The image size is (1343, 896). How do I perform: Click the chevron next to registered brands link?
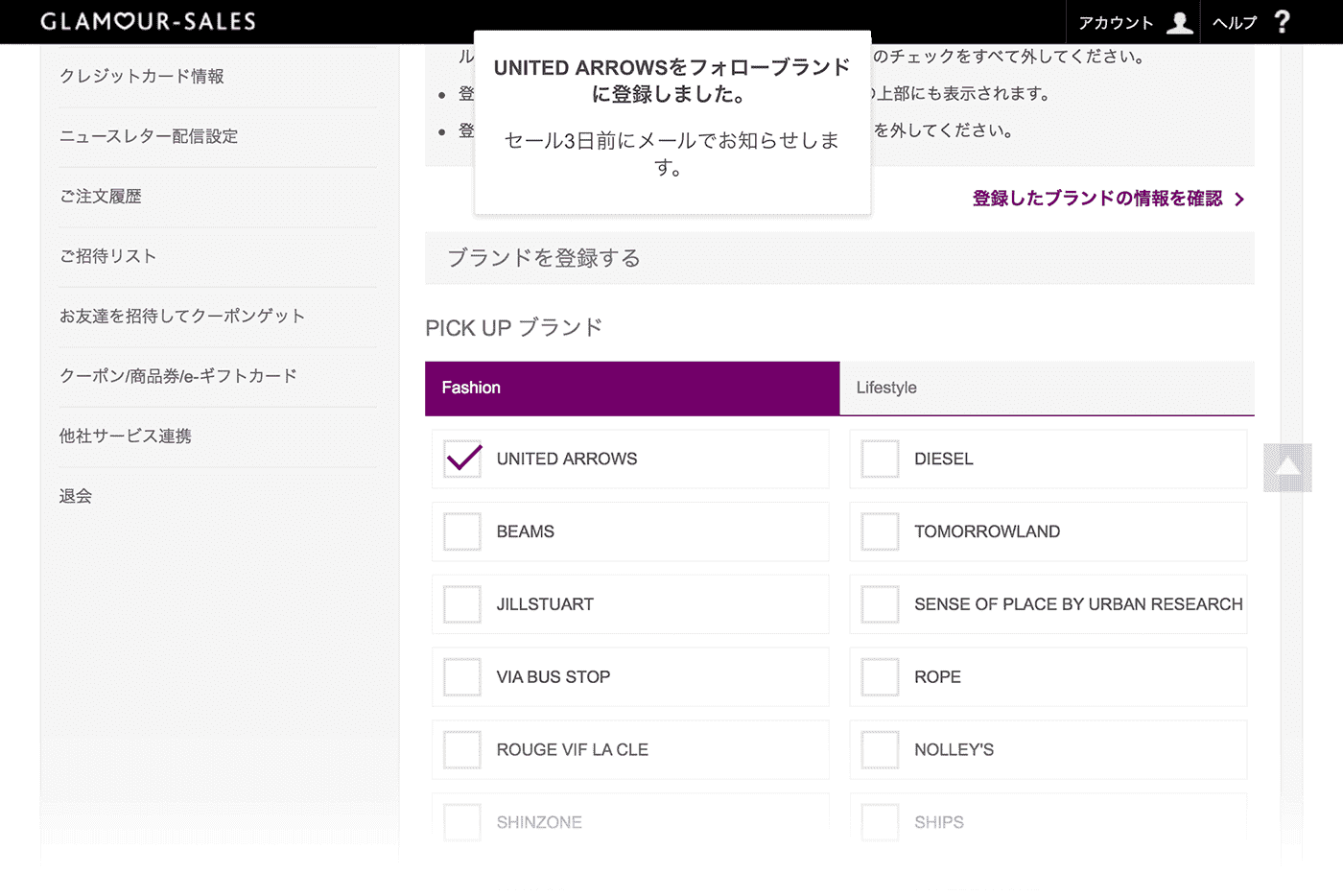click(1239, 200)
